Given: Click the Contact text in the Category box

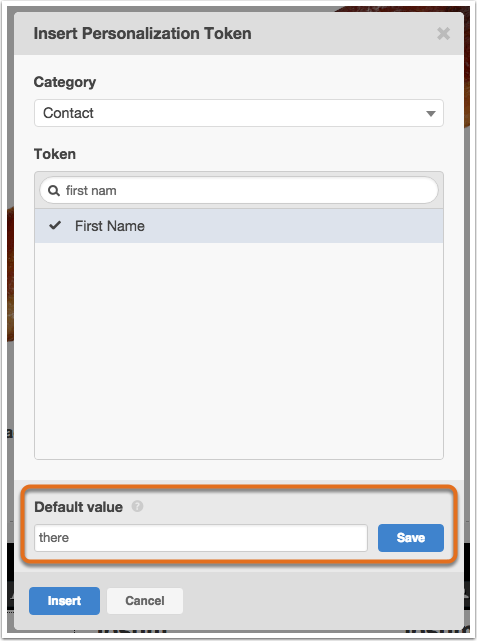Looking at the screenshot, I should tap(68, 113).
